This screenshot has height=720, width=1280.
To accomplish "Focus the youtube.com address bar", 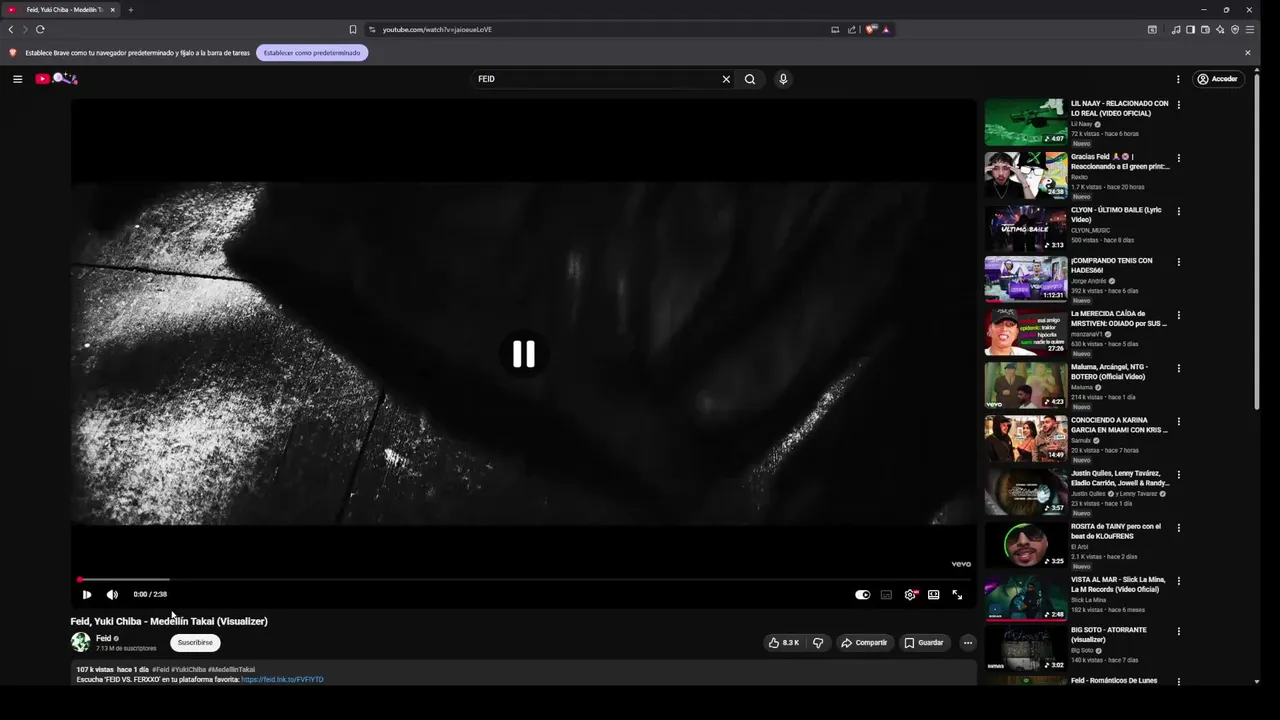I will point(600,29).
